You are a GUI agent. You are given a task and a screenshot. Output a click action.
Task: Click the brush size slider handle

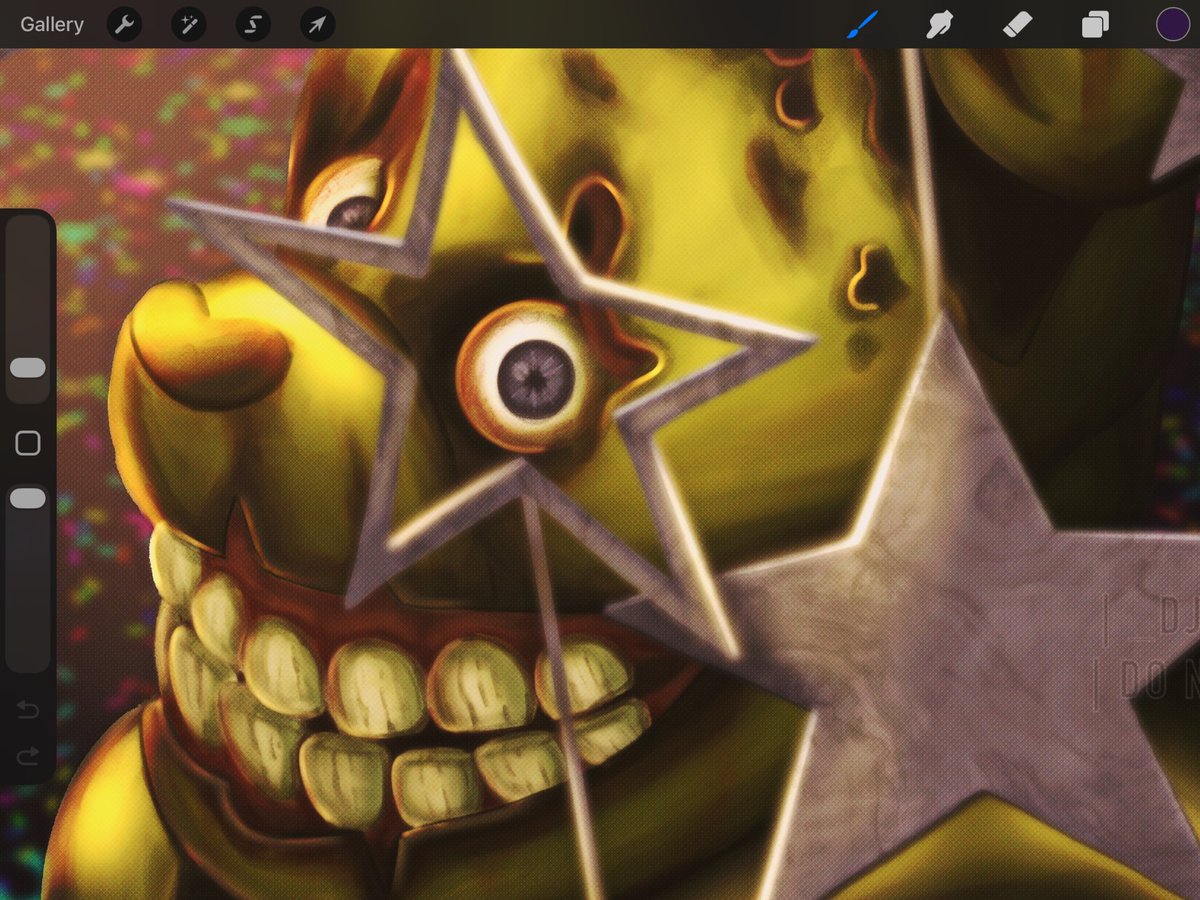[28, 368]
